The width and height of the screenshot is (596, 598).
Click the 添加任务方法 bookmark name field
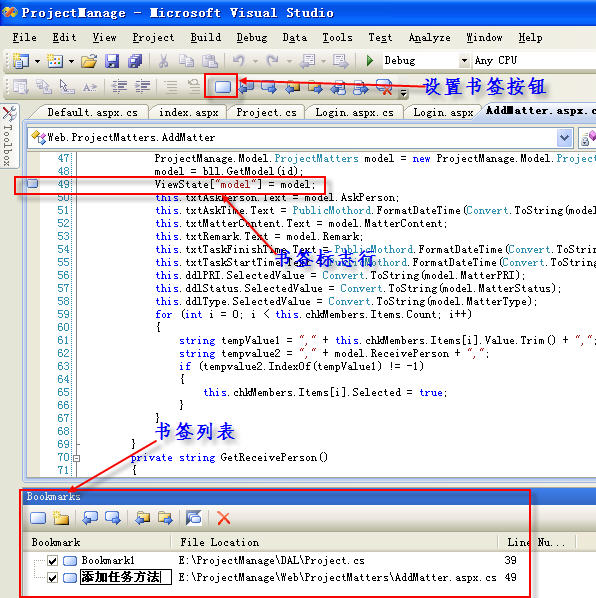(125, 577)
